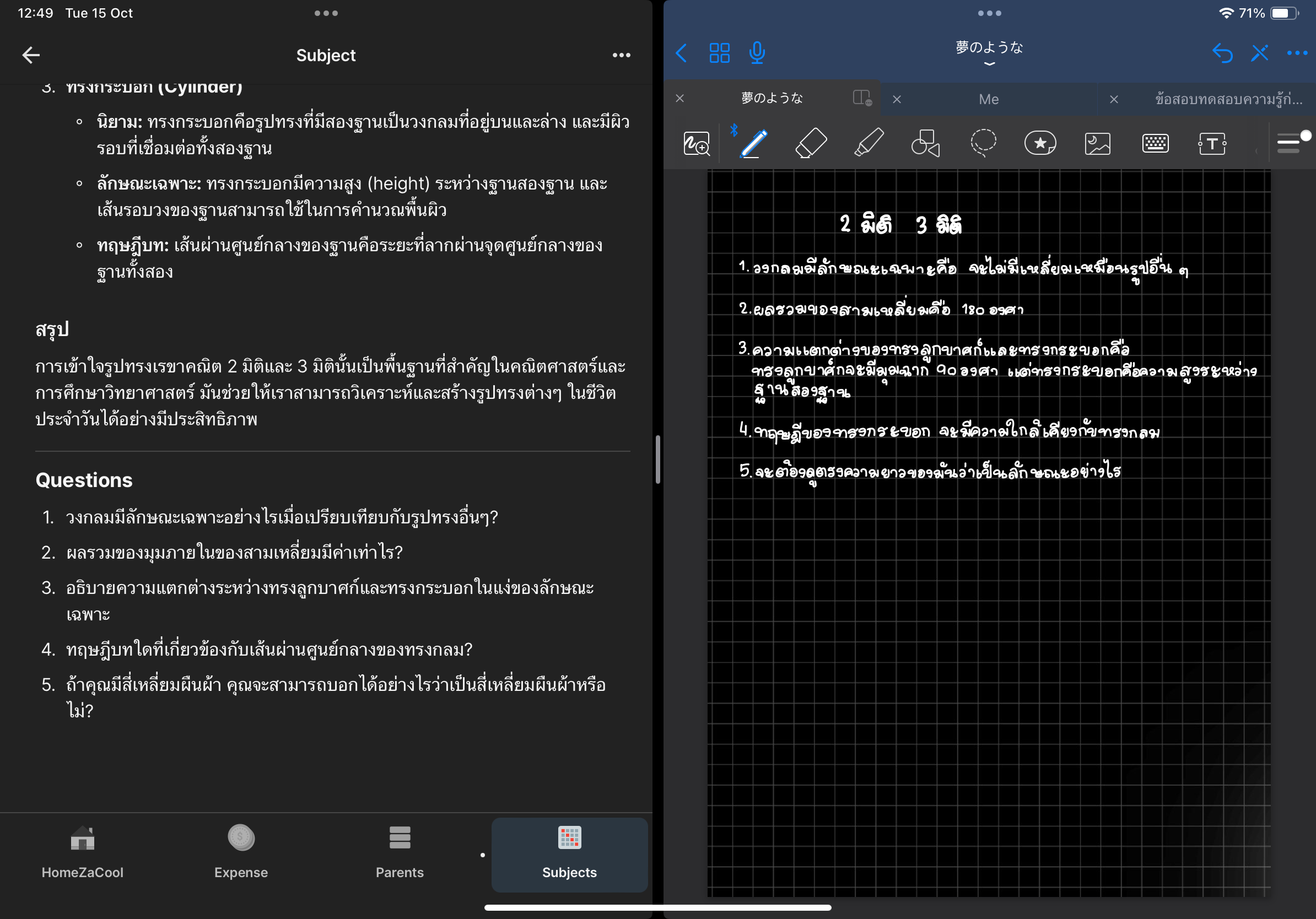
Task: Select the Lasso selection tool
Action: (x=983, y=143)
